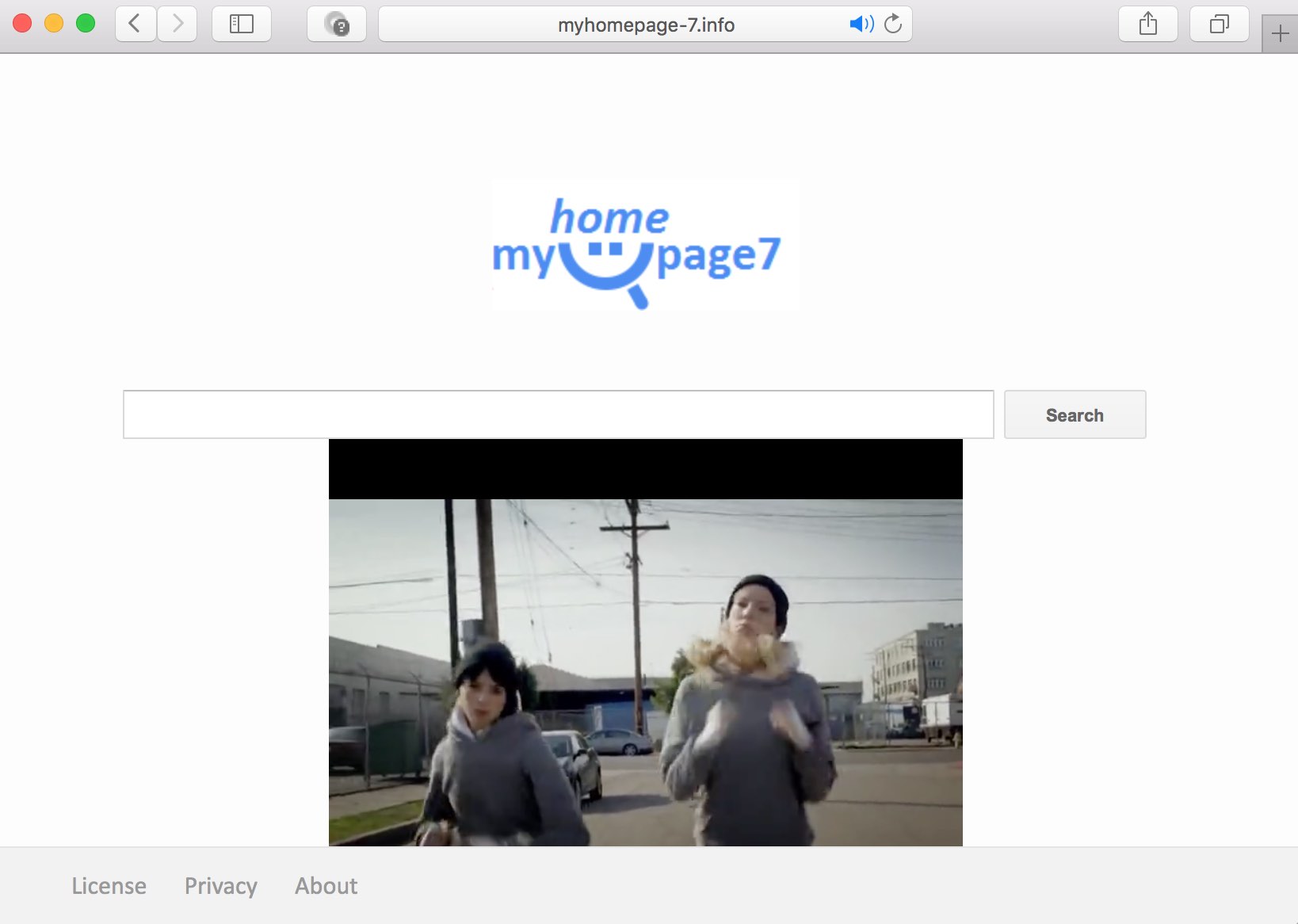Focus the address bar showing myhomepage-7.info
Viewport: 1298px width, 924px height.
[645, 25]
